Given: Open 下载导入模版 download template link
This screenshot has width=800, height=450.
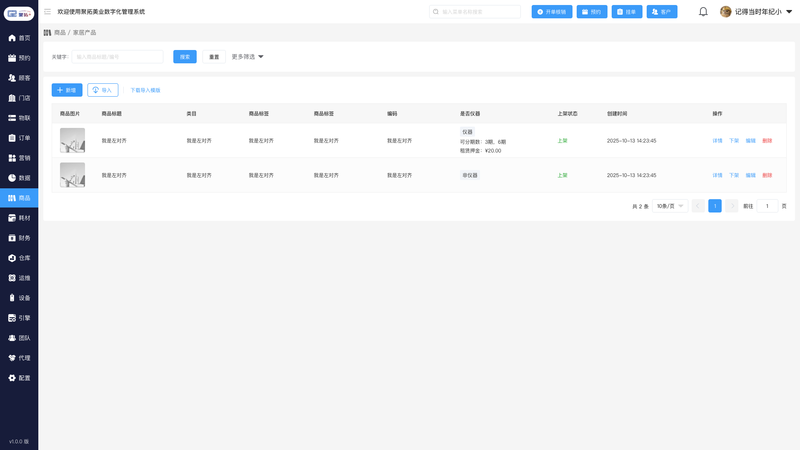Looking at the screenshot, I should 145,90.
